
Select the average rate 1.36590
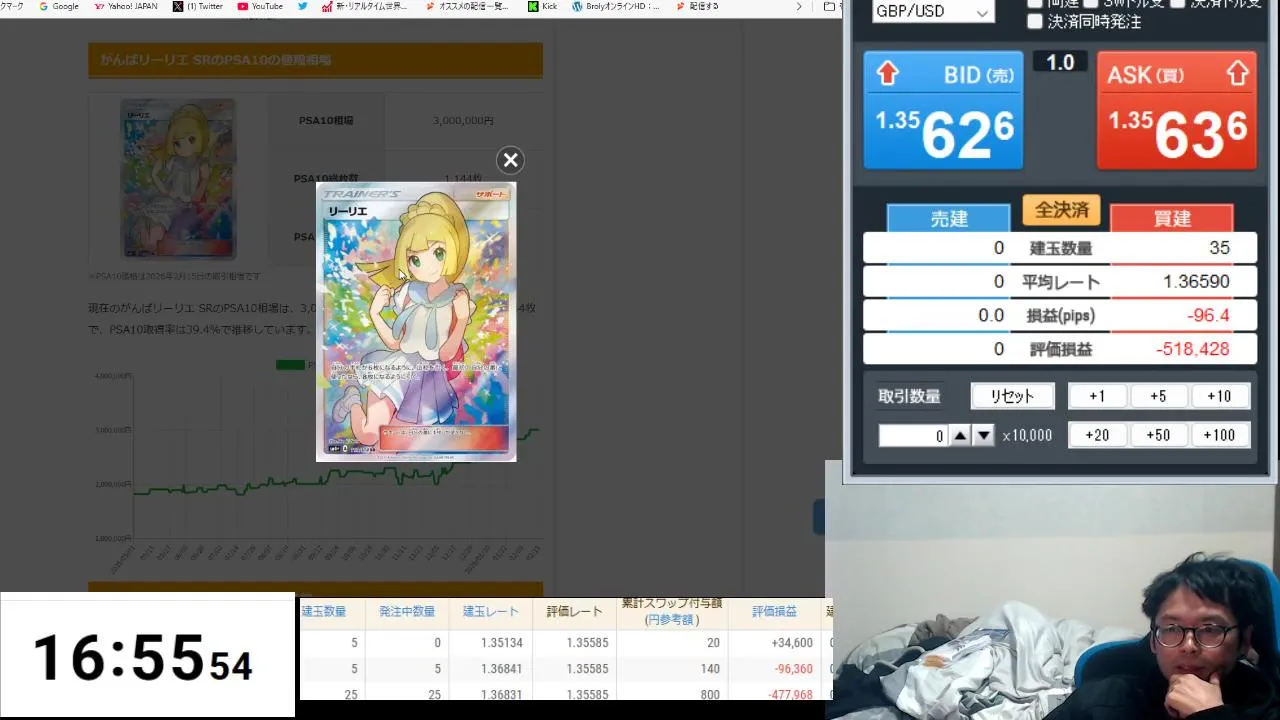tap(1196, 282)
